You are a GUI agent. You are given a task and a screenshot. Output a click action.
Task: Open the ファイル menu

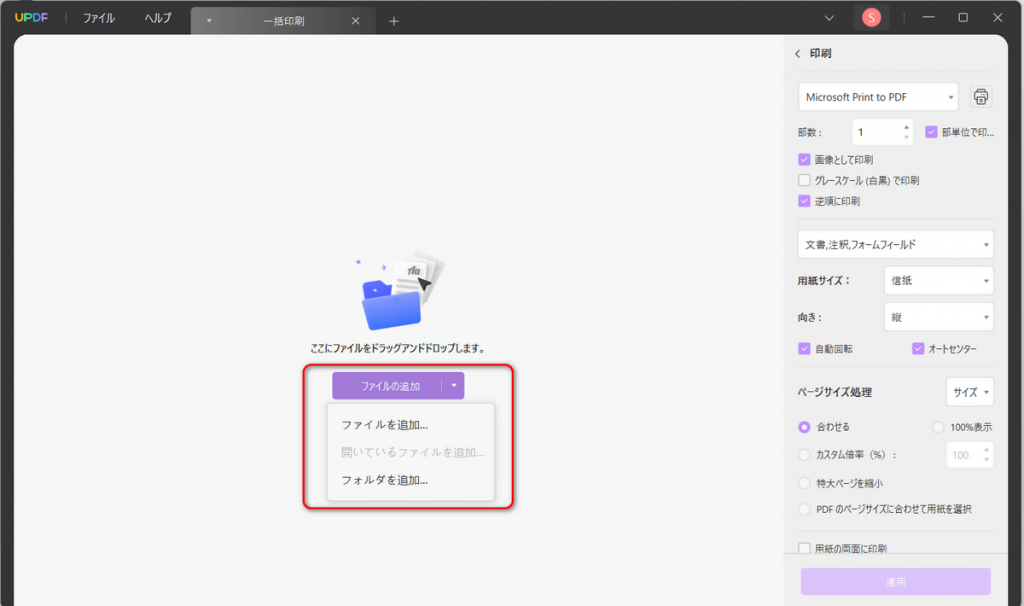click(x=99, y=18)
